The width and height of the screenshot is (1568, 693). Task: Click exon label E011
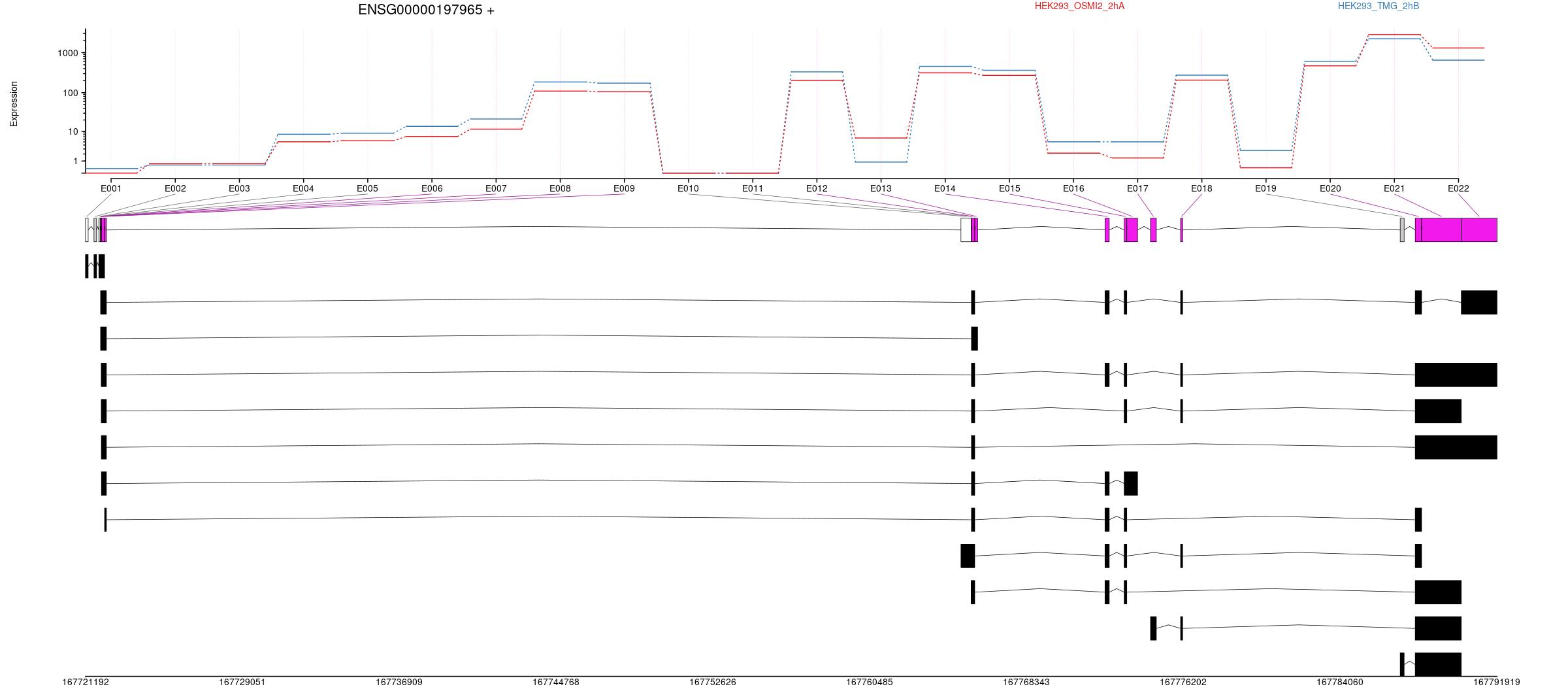753,188
